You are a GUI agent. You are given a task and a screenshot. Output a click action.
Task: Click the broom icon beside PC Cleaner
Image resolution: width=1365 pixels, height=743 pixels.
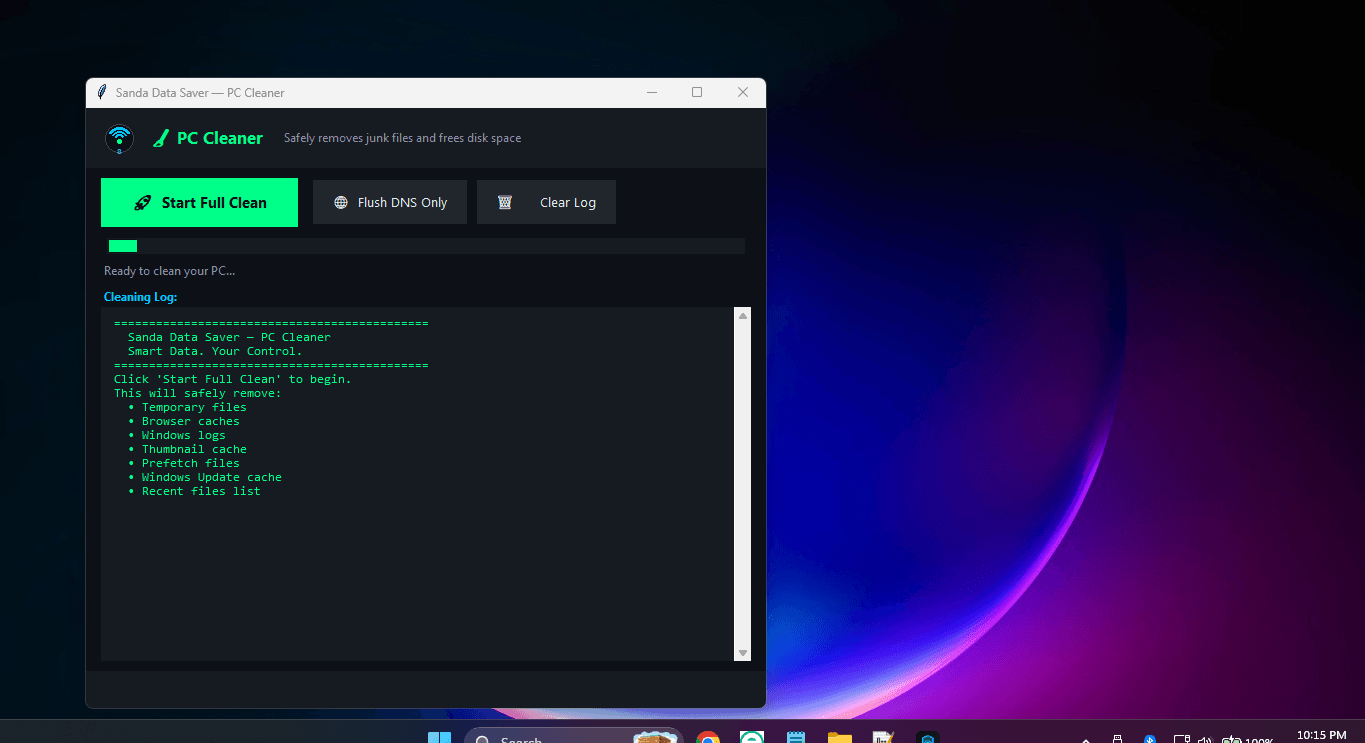pos(160,139)
